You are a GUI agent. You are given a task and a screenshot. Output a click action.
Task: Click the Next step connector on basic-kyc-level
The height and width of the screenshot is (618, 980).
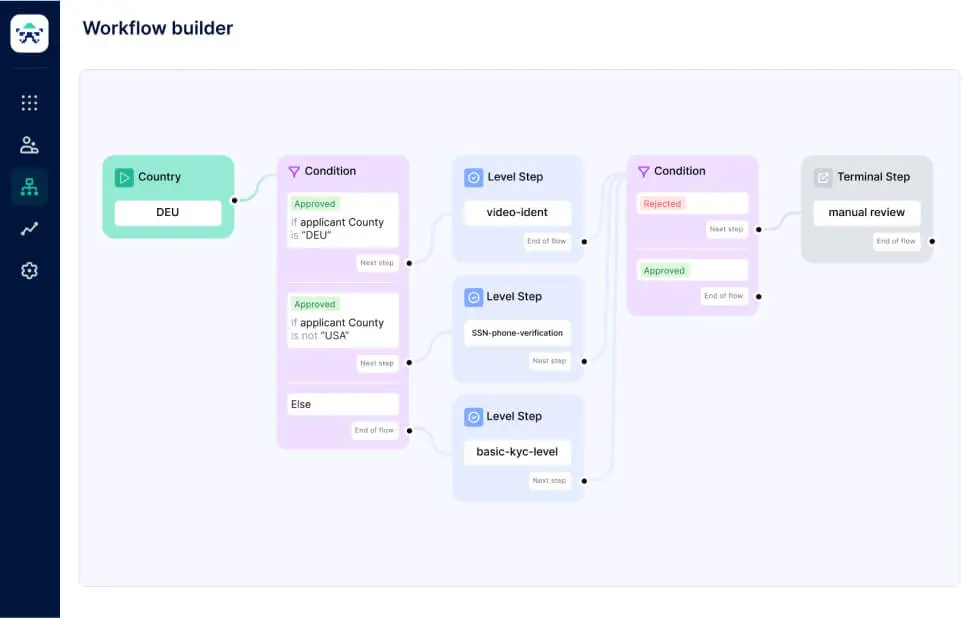(x=549, y=480)
